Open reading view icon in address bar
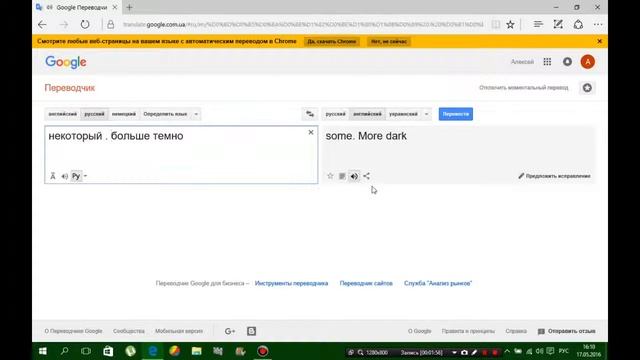 496,24
